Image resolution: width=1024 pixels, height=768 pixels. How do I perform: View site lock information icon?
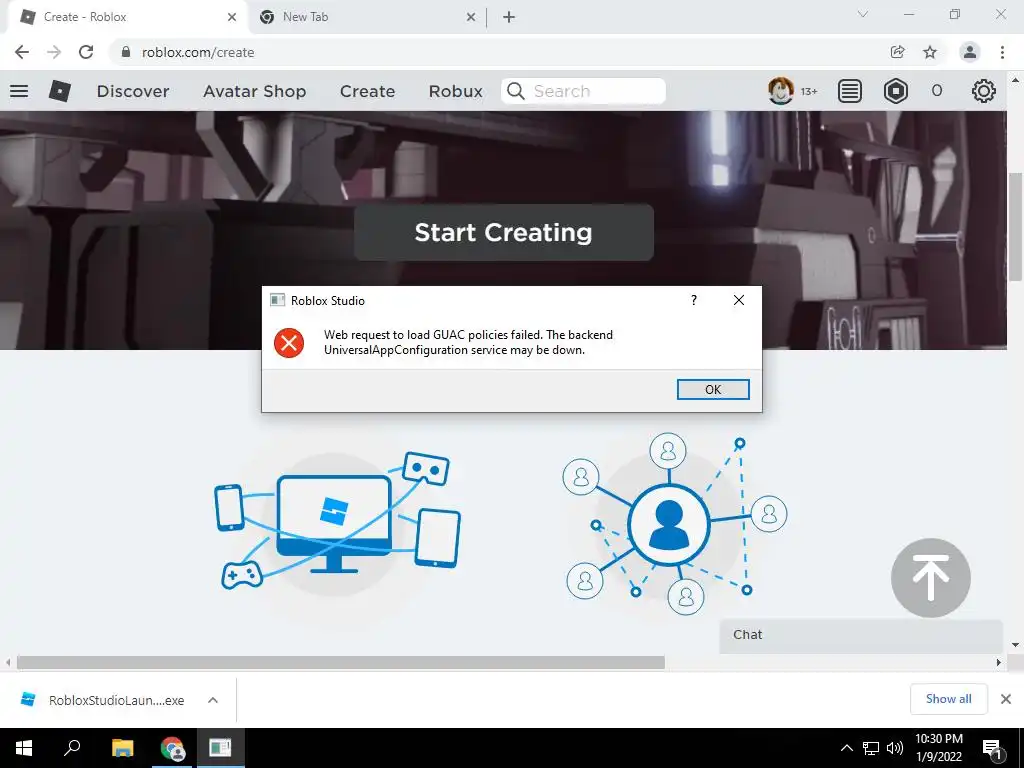click(126, 52)
